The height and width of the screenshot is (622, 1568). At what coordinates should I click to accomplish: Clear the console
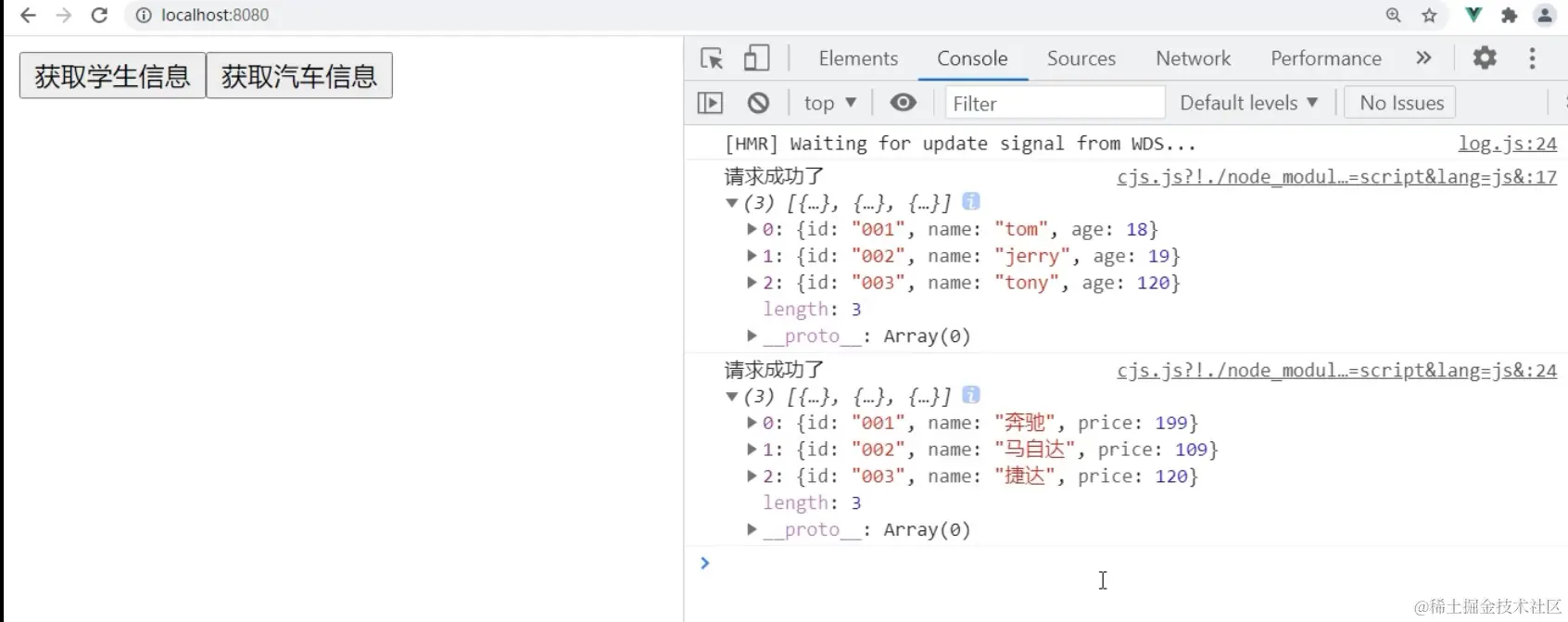click(758, 103)
